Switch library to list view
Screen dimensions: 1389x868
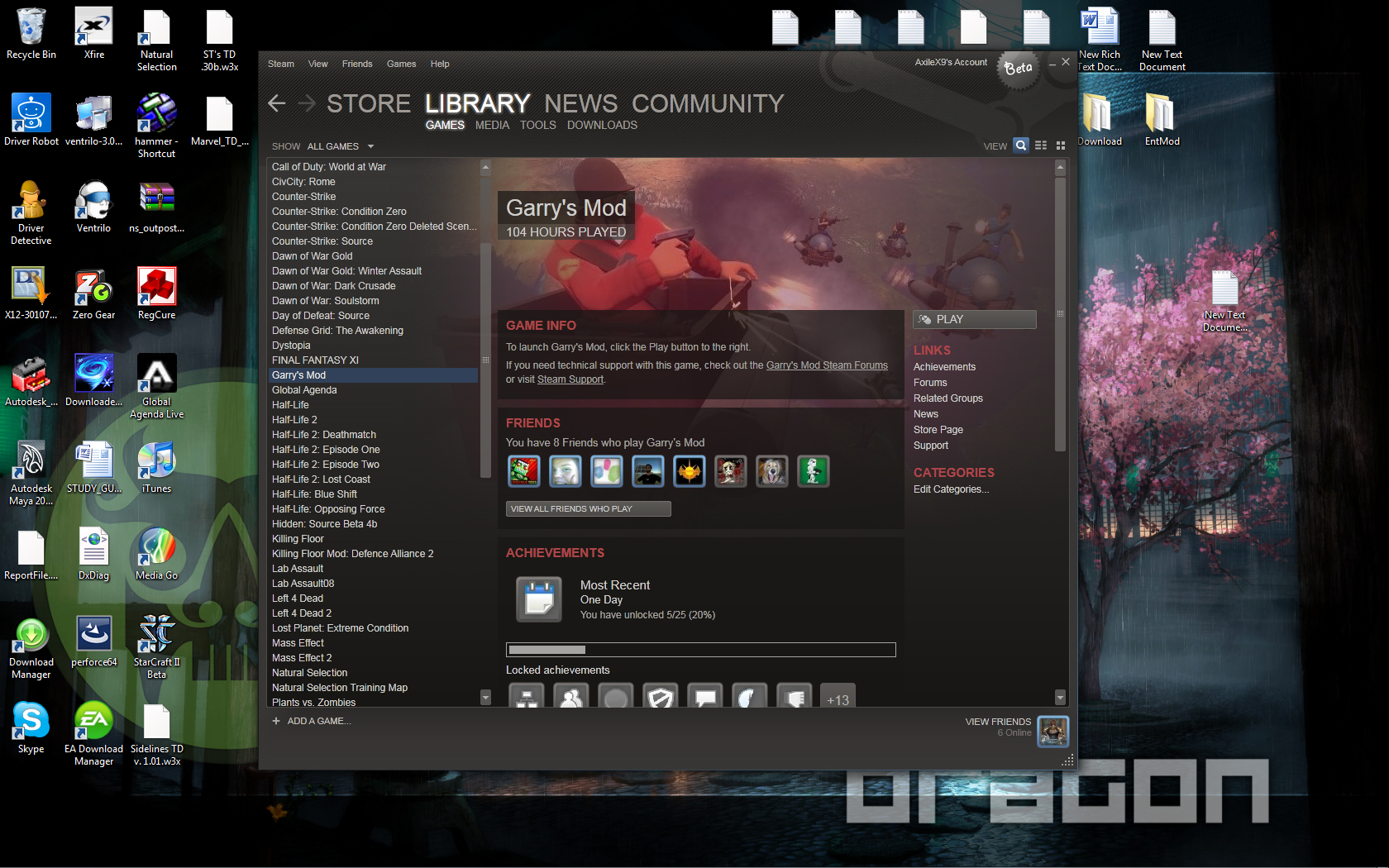1041,145
